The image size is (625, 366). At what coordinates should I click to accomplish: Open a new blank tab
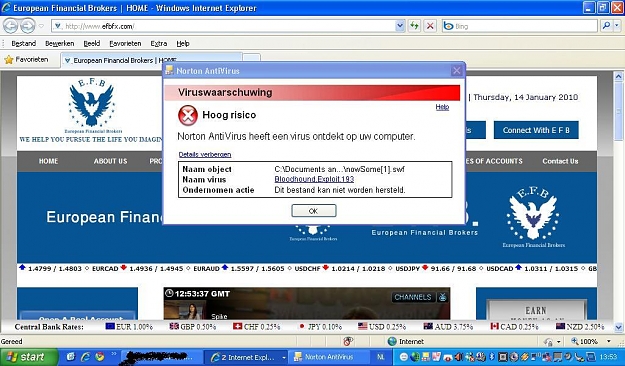coord(252,58)
